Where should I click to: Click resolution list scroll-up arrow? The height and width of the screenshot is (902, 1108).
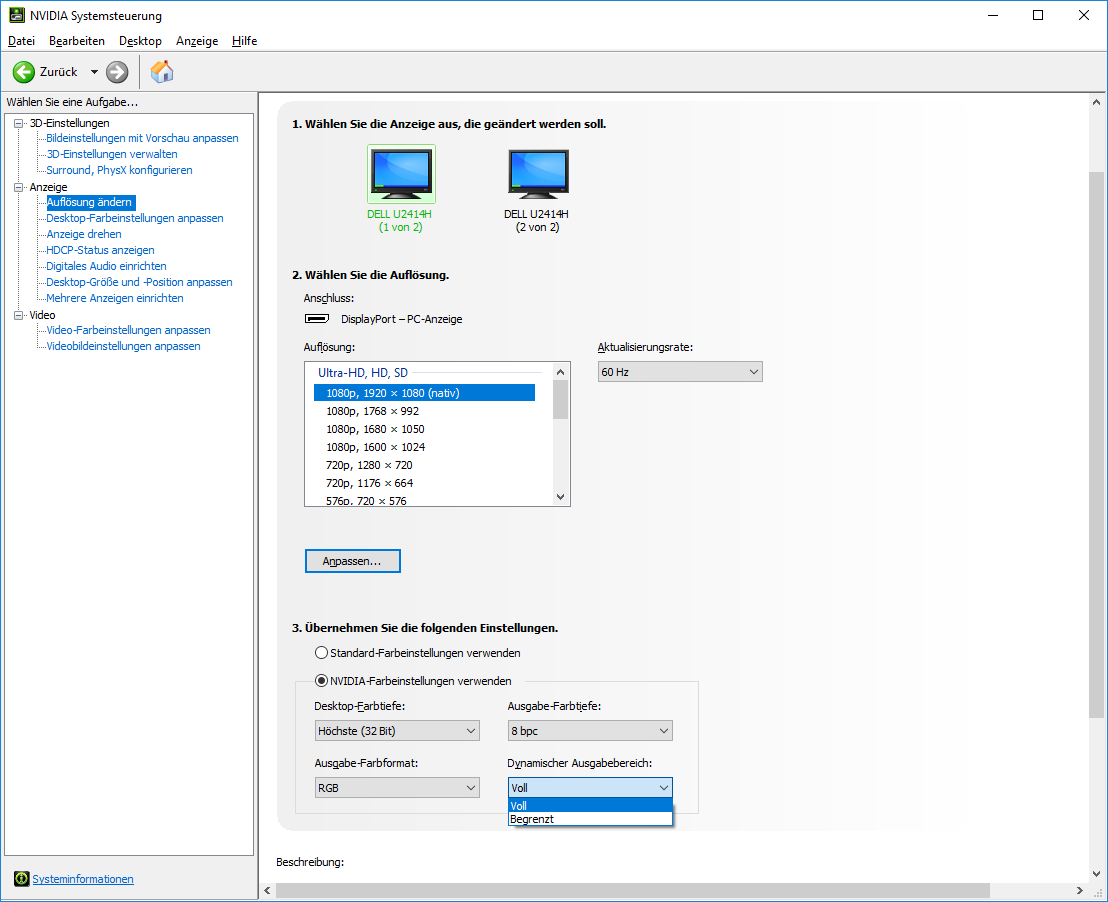pos(560,372)
